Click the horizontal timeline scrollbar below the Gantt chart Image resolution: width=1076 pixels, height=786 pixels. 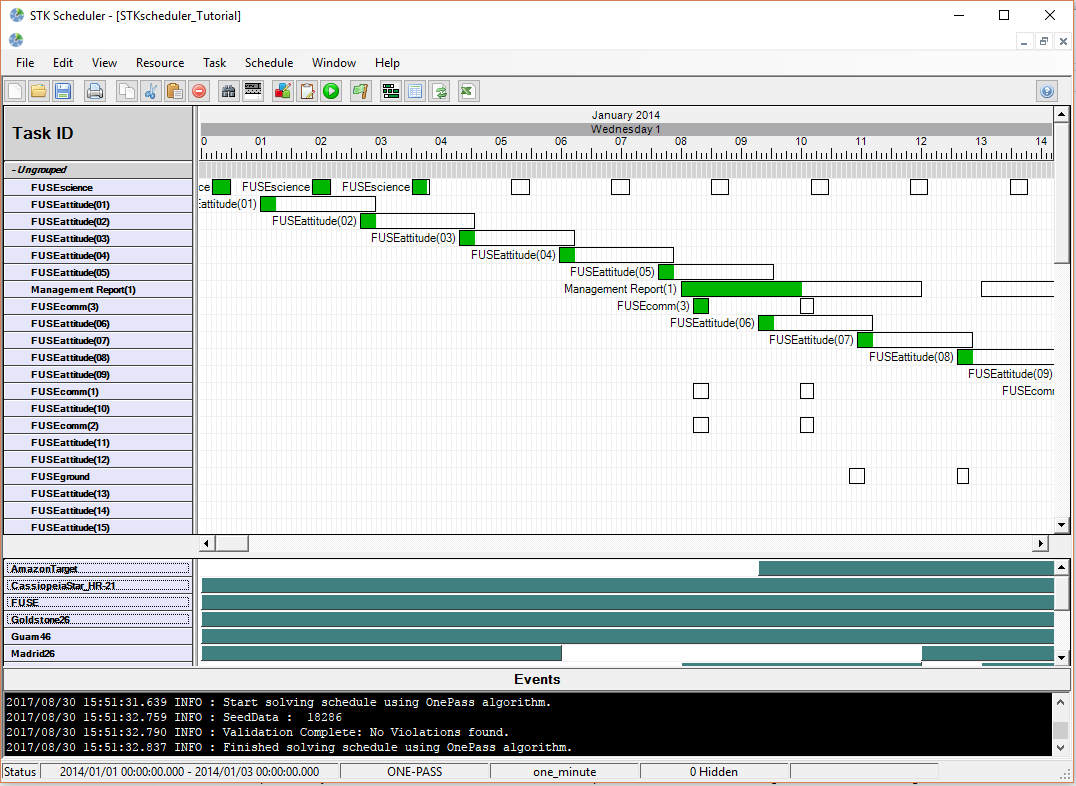(x=232, y=543)
